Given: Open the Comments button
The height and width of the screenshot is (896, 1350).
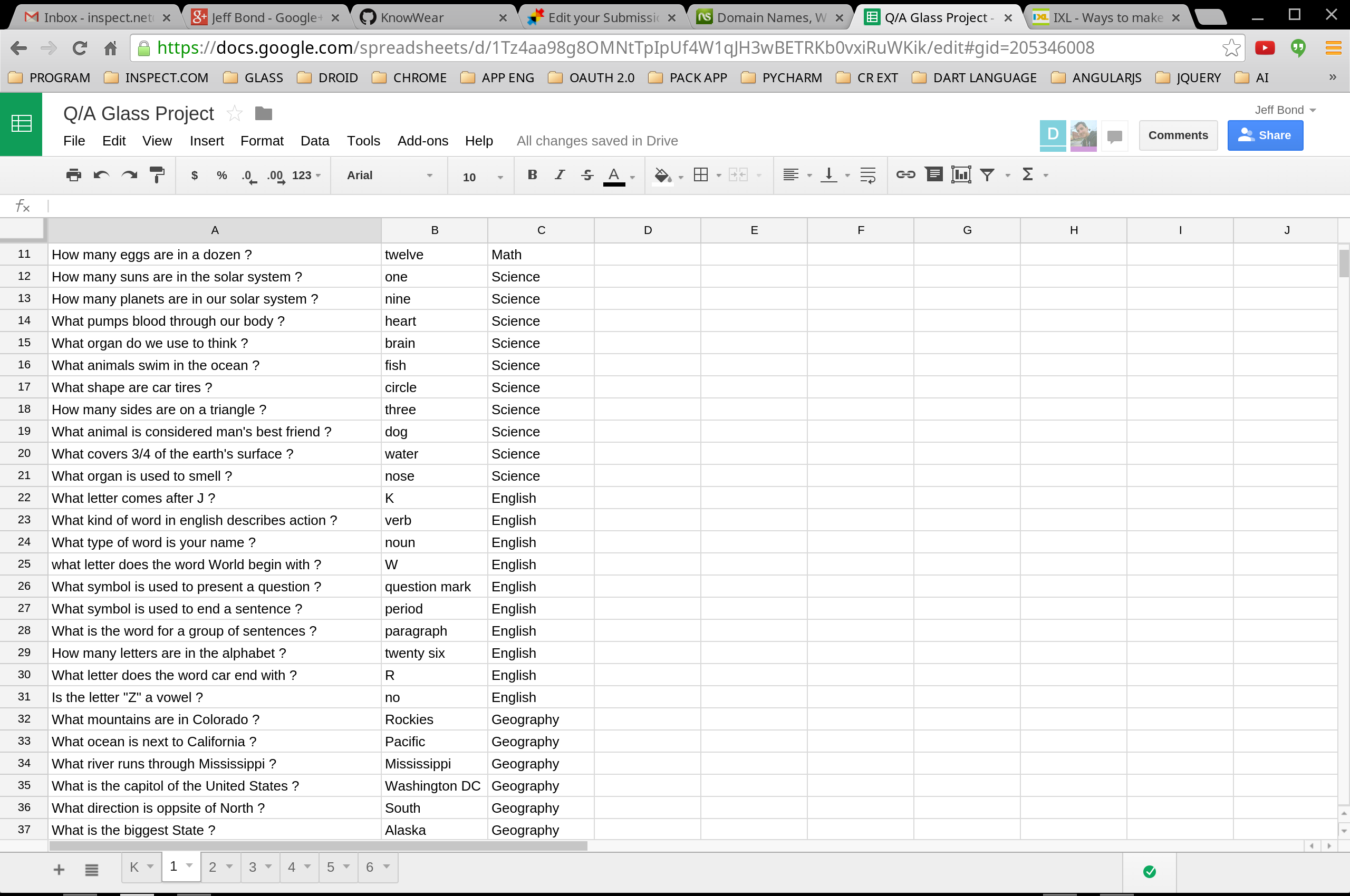Looking at the screenshot, I should [x=1178, y=135].
